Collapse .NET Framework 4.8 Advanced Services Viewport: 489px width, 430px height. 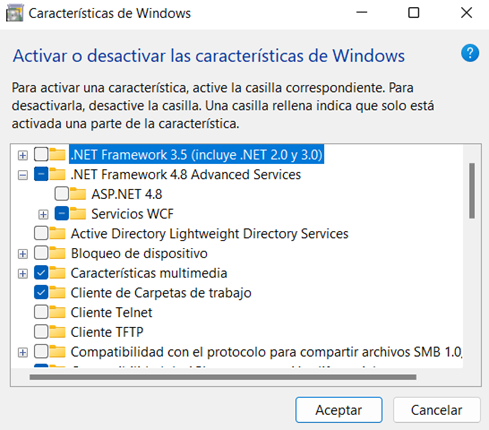tap(23, 175)
